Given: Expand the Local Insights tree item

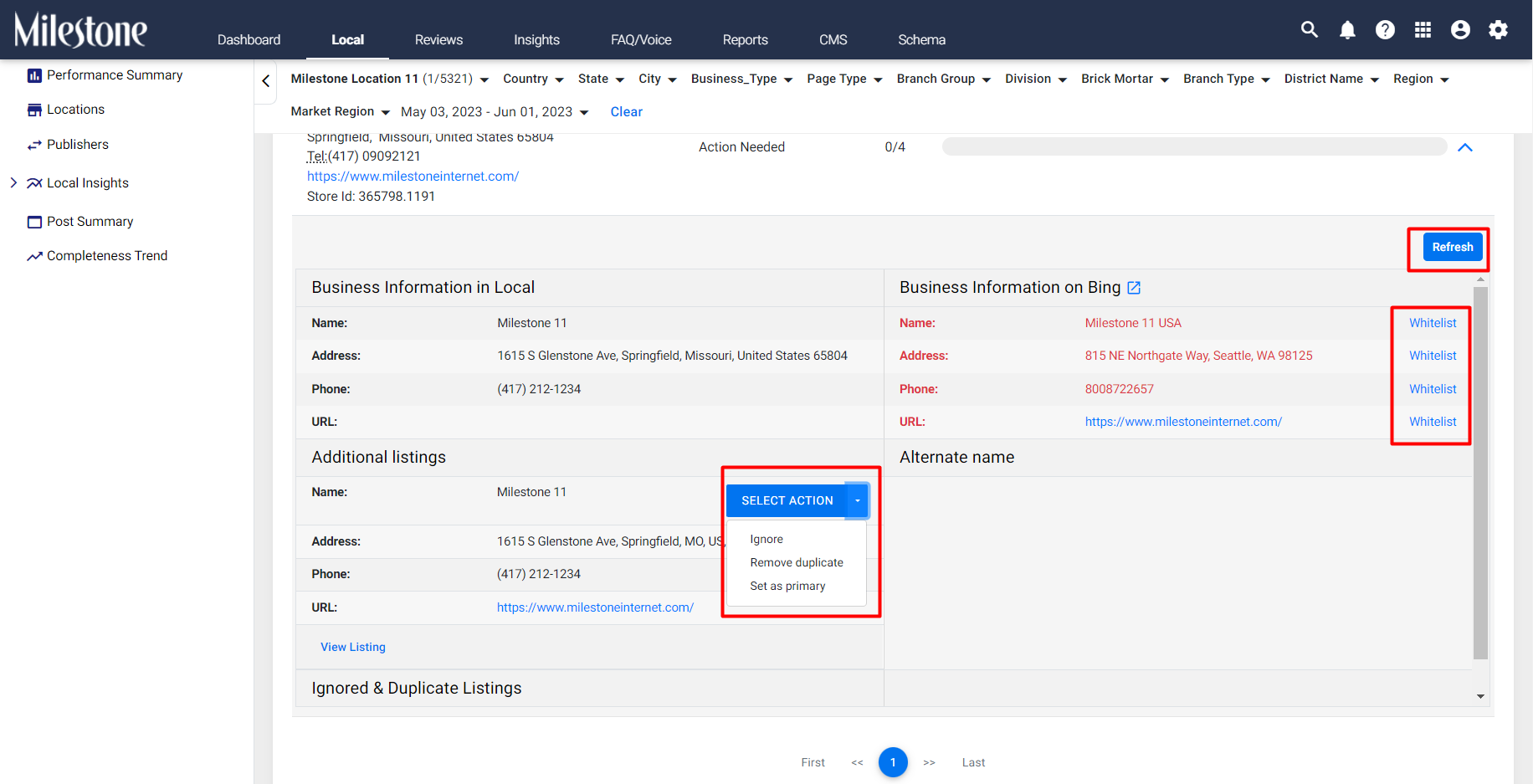Looking at the screenshot, I should pyautogui.click(x=13, y=182).
